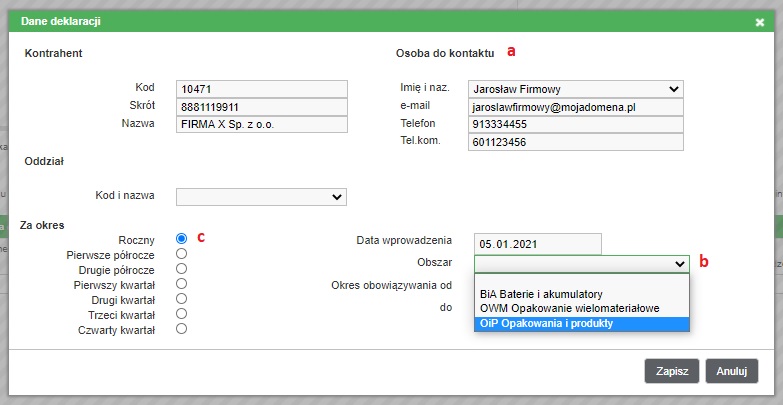Choose Czwarty kwartał radio button
The height and width of the screenshot is (405, 783).
point(181,328)
